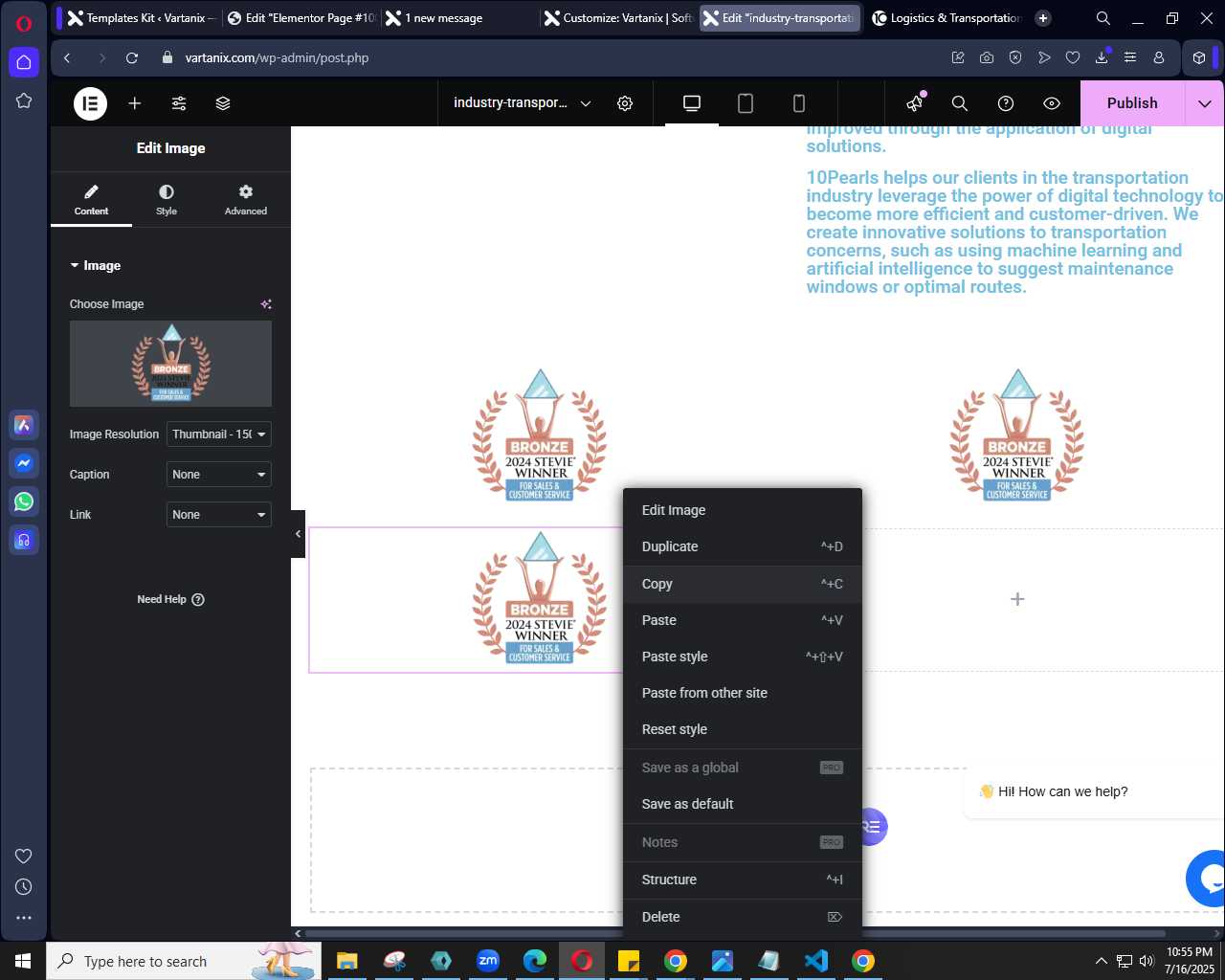Add a new element with plus icon
Screen dimensions: 1225x980
[135, 103]
